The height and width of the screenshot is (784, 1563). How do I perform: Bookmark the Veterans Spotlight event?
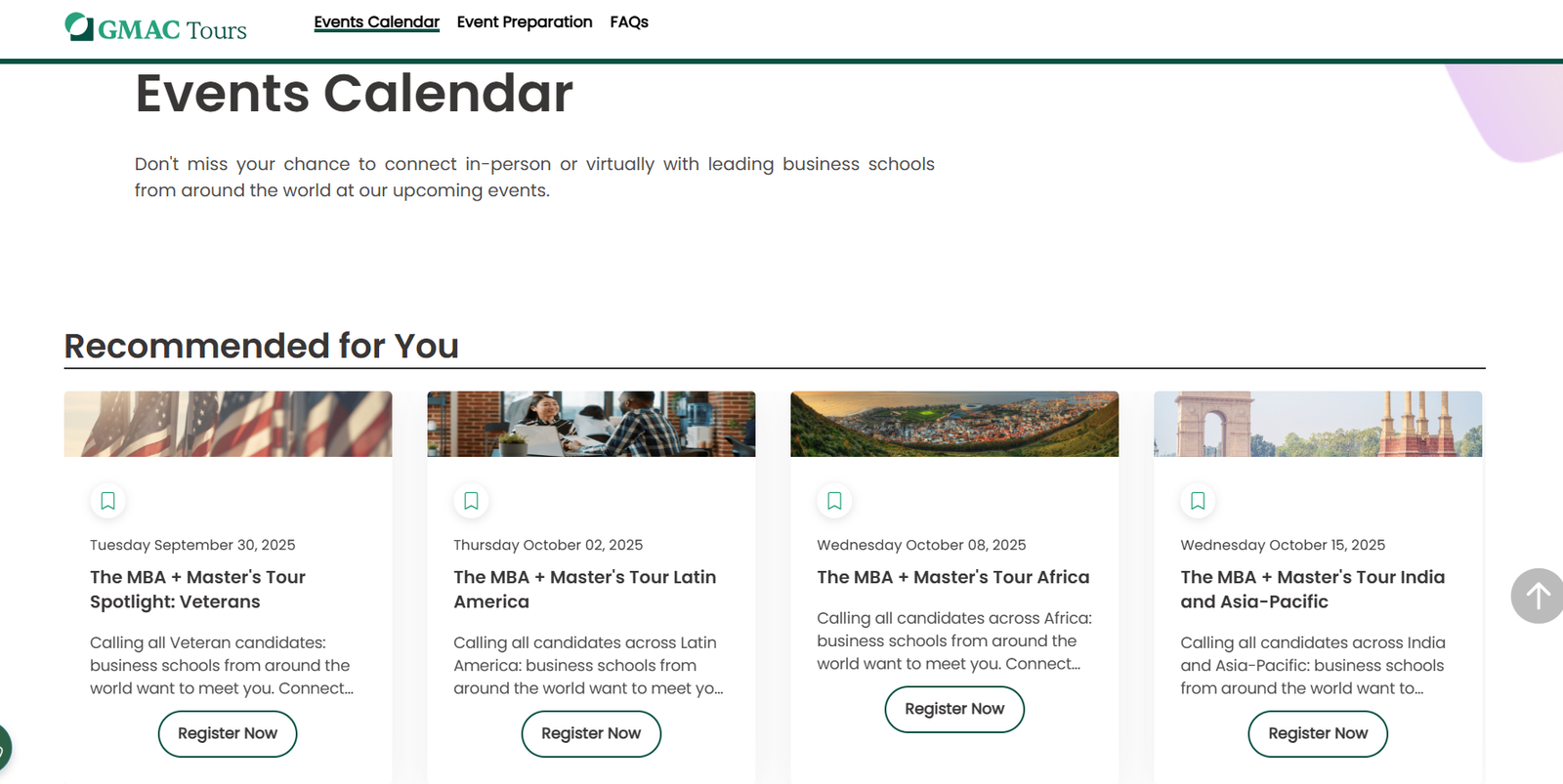[108, 501]
